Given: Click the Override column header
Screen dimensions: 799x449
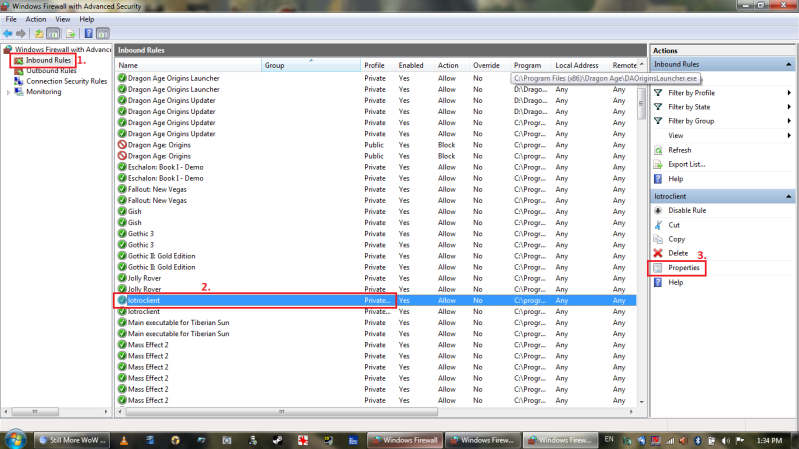Looking at the screenshot, I should coord(490,65).
